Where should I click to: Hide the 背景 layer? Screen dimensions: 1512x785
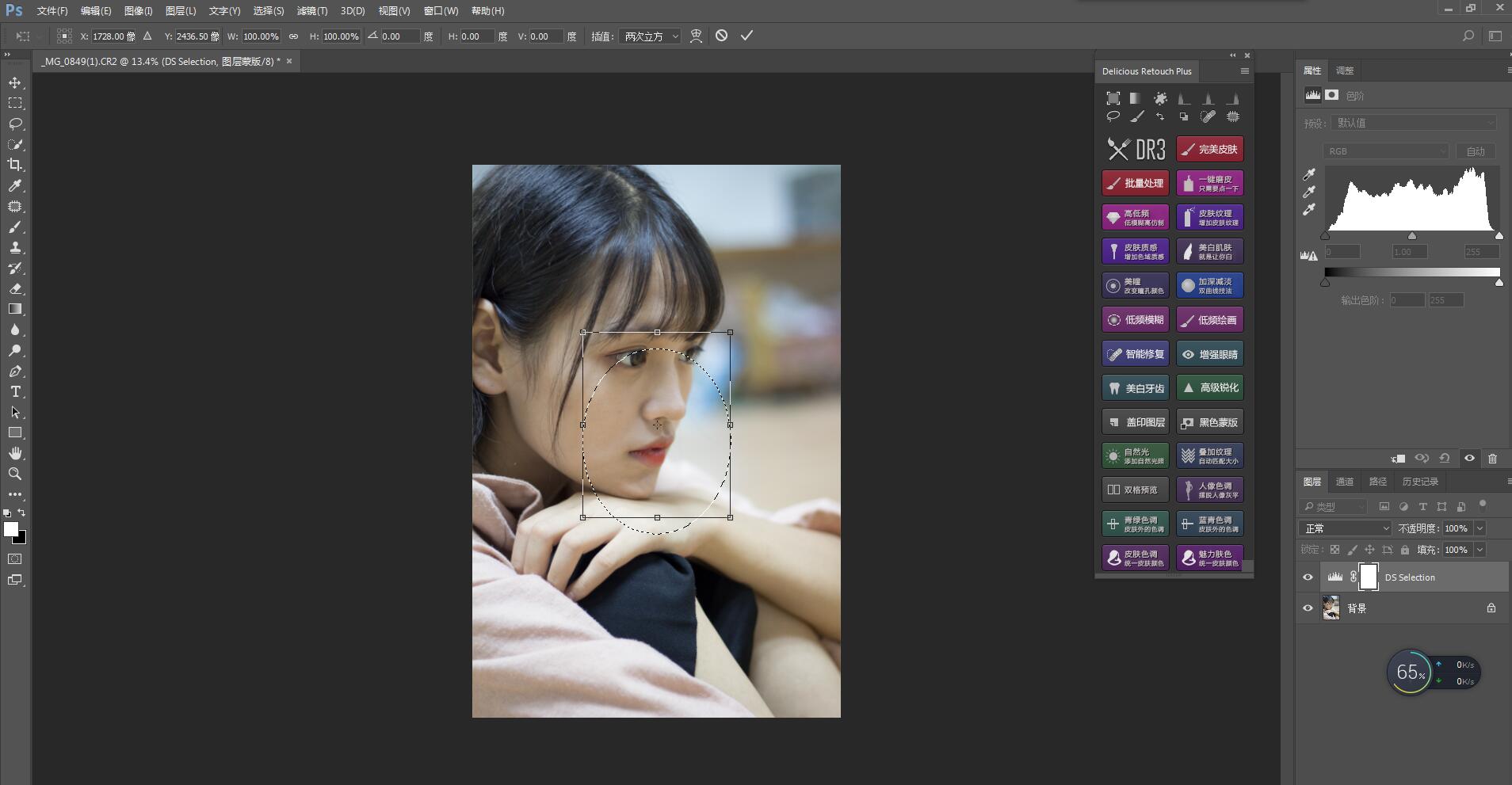point(1308,608)
